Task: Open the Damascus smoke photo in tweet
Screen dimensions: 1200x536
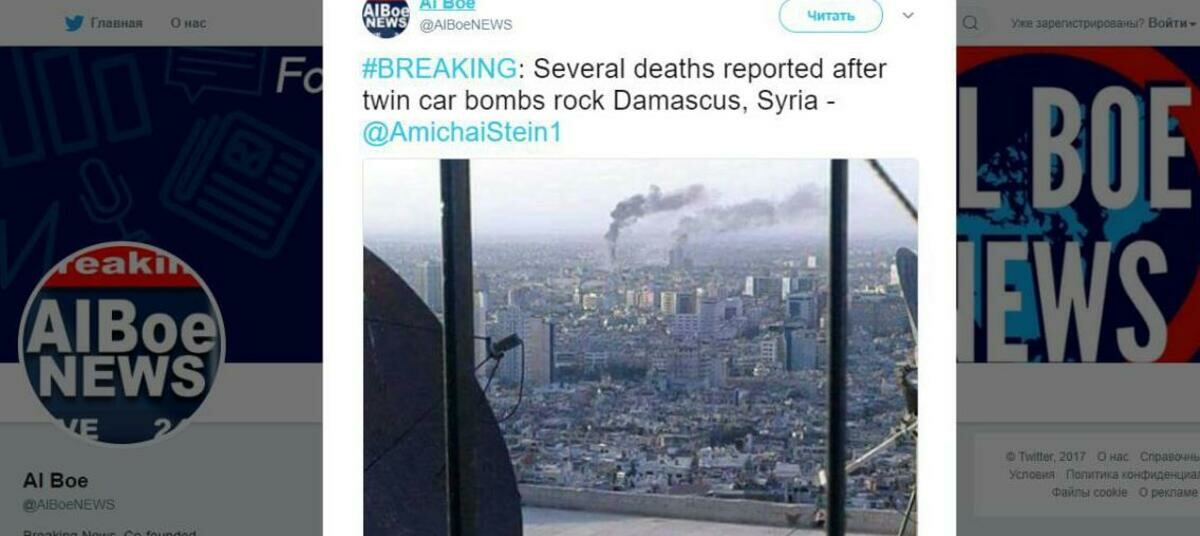Action: coord(640,347)
